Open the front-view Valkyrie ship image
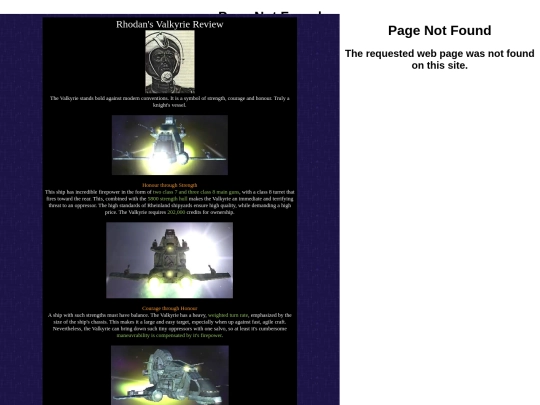The height and width of the screenshot is (405, 540). 170,145
